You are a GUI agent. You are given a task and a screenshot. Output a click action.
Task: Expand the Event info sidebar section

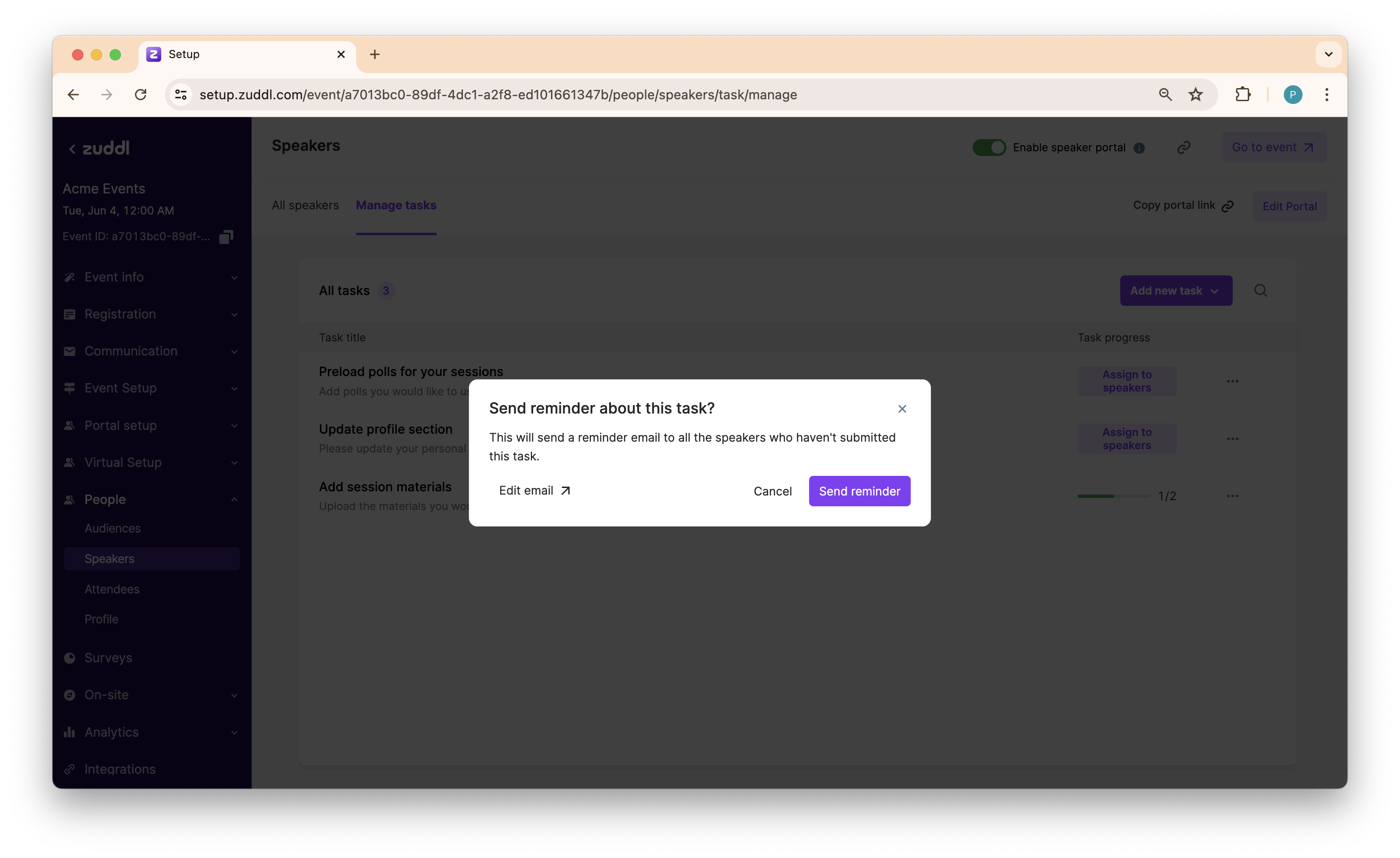(x=150, y=277)
